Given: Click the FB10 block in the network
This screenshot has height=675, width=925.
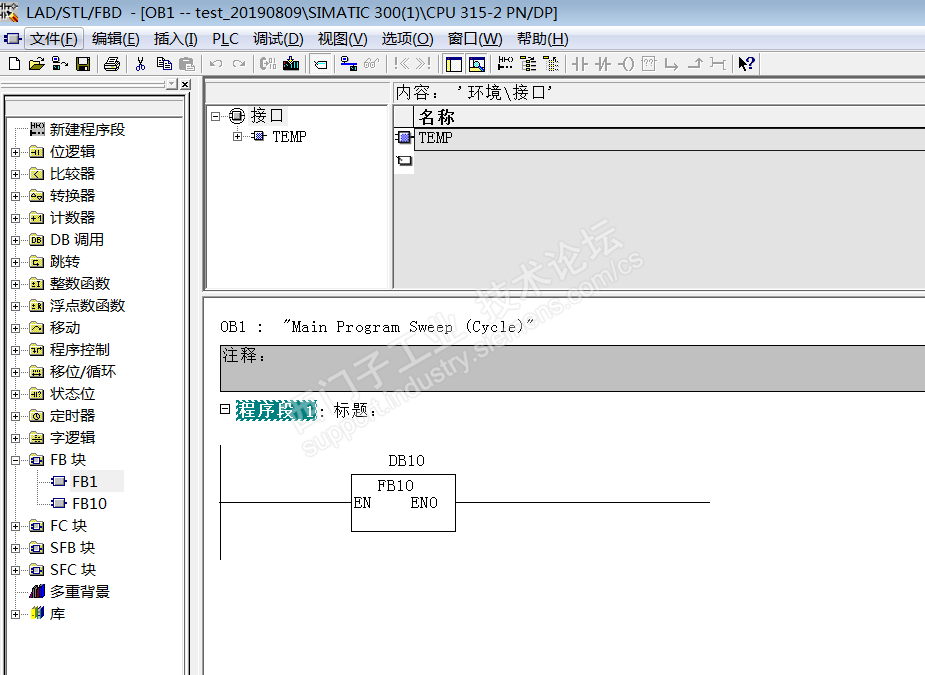Looking at the screenshot, I should (404, 503).
